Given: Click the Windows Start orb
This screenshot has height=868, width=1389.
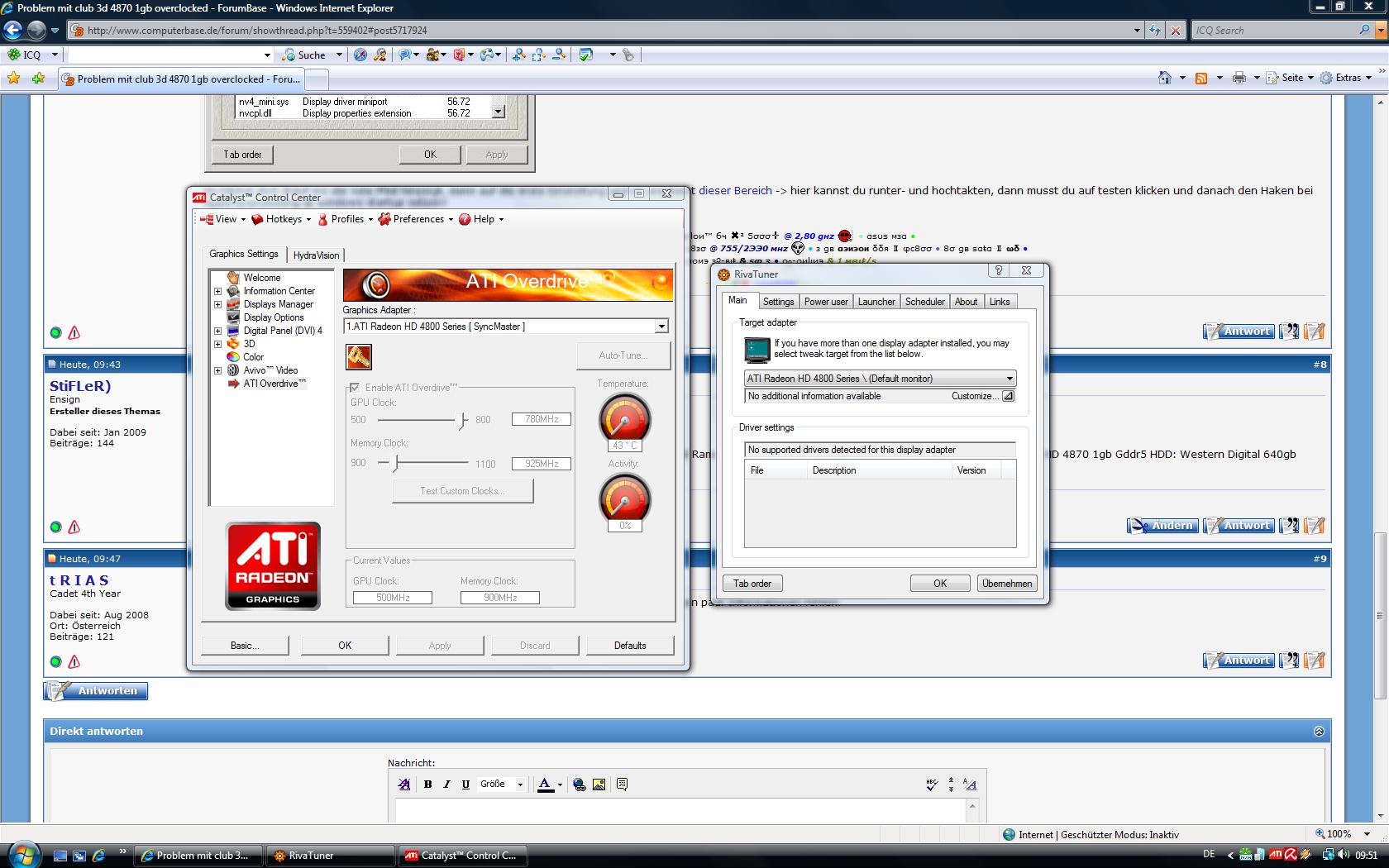Looking at the screenshot, I should tap(22, 855).
